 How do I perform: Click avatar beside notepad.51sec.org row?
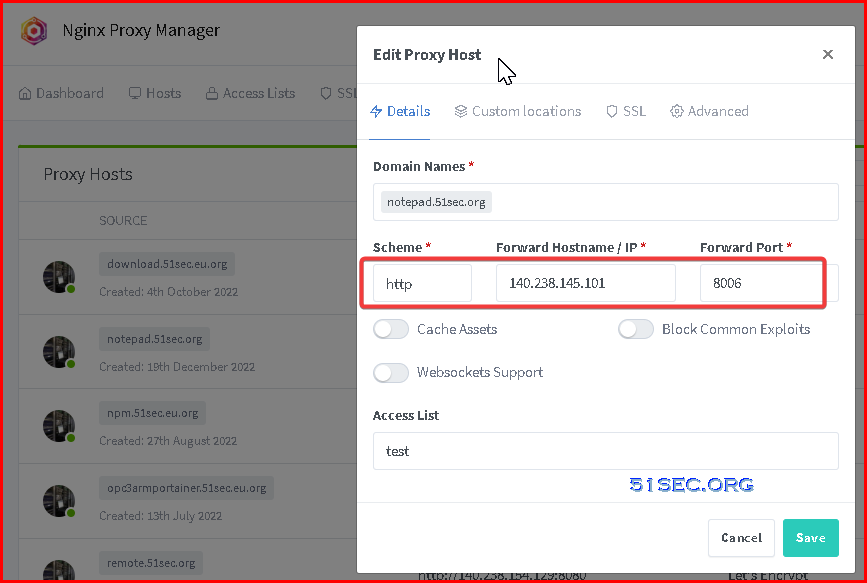(x=59, y=352)
